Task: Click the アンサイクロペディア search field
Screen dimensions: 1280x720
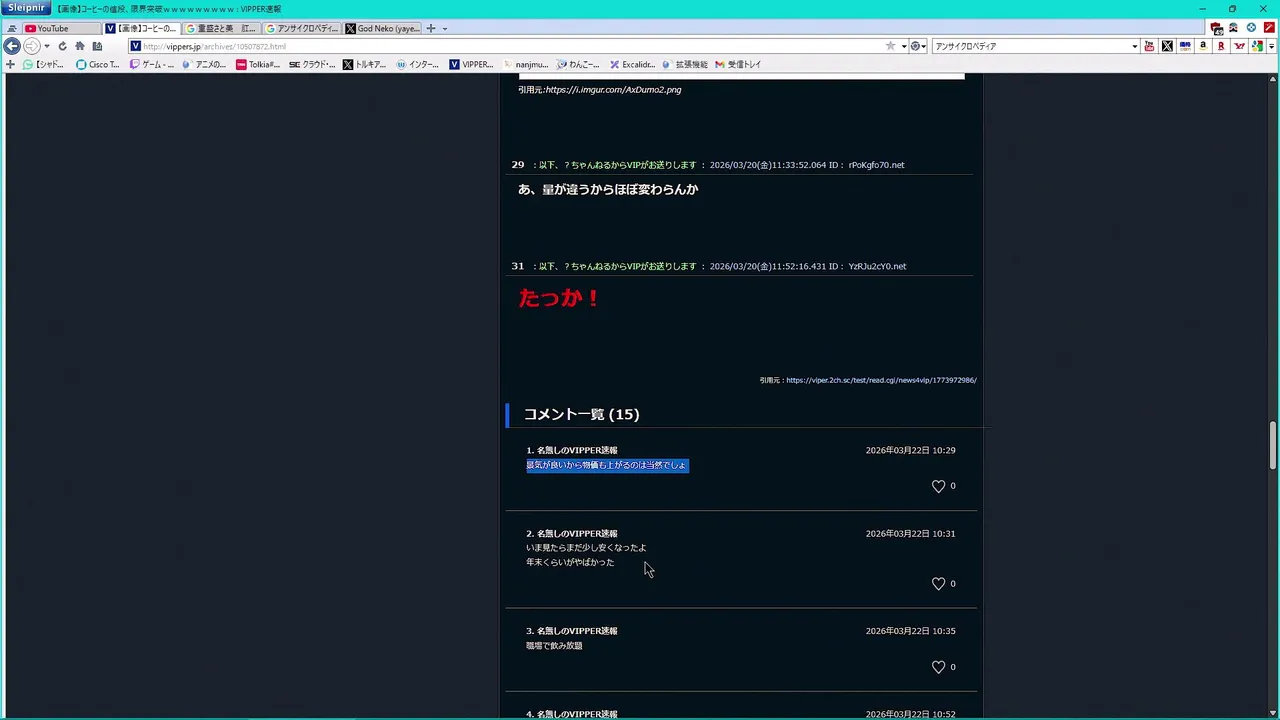Action: 1030,46
